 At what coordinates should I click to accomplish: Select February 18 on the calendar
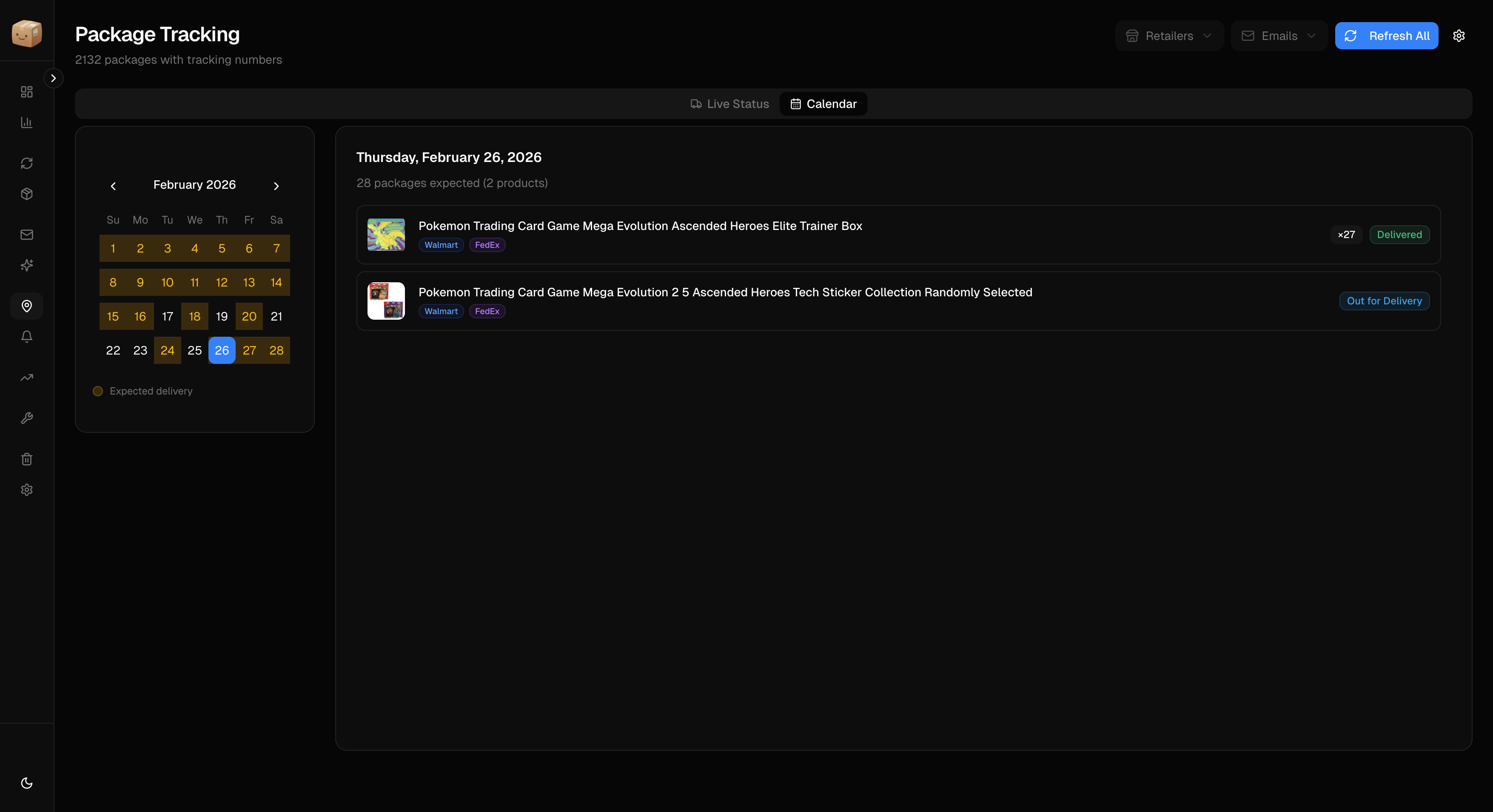[194, 316]
